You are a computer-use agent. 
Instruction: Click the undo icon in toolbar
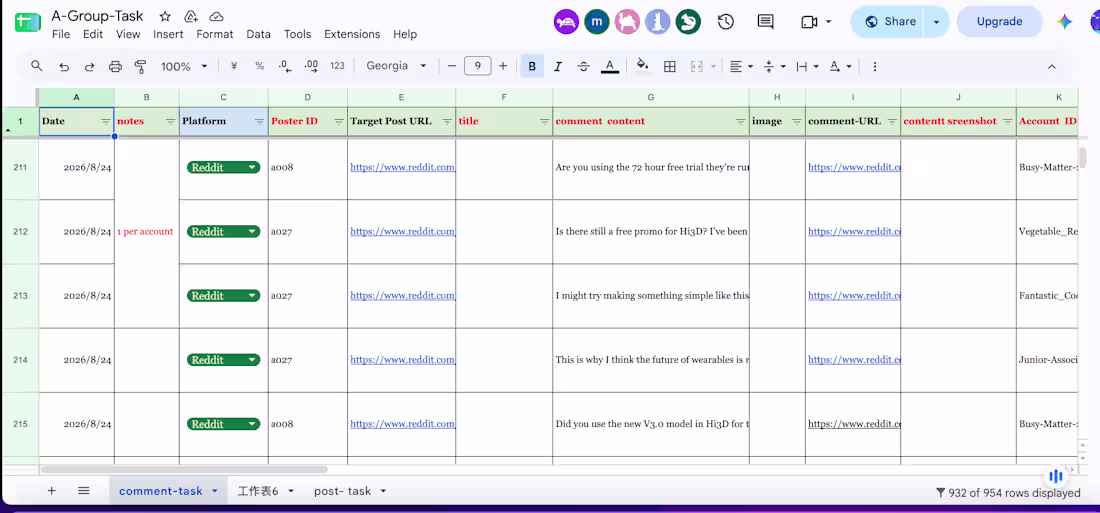tap(64, 67)
